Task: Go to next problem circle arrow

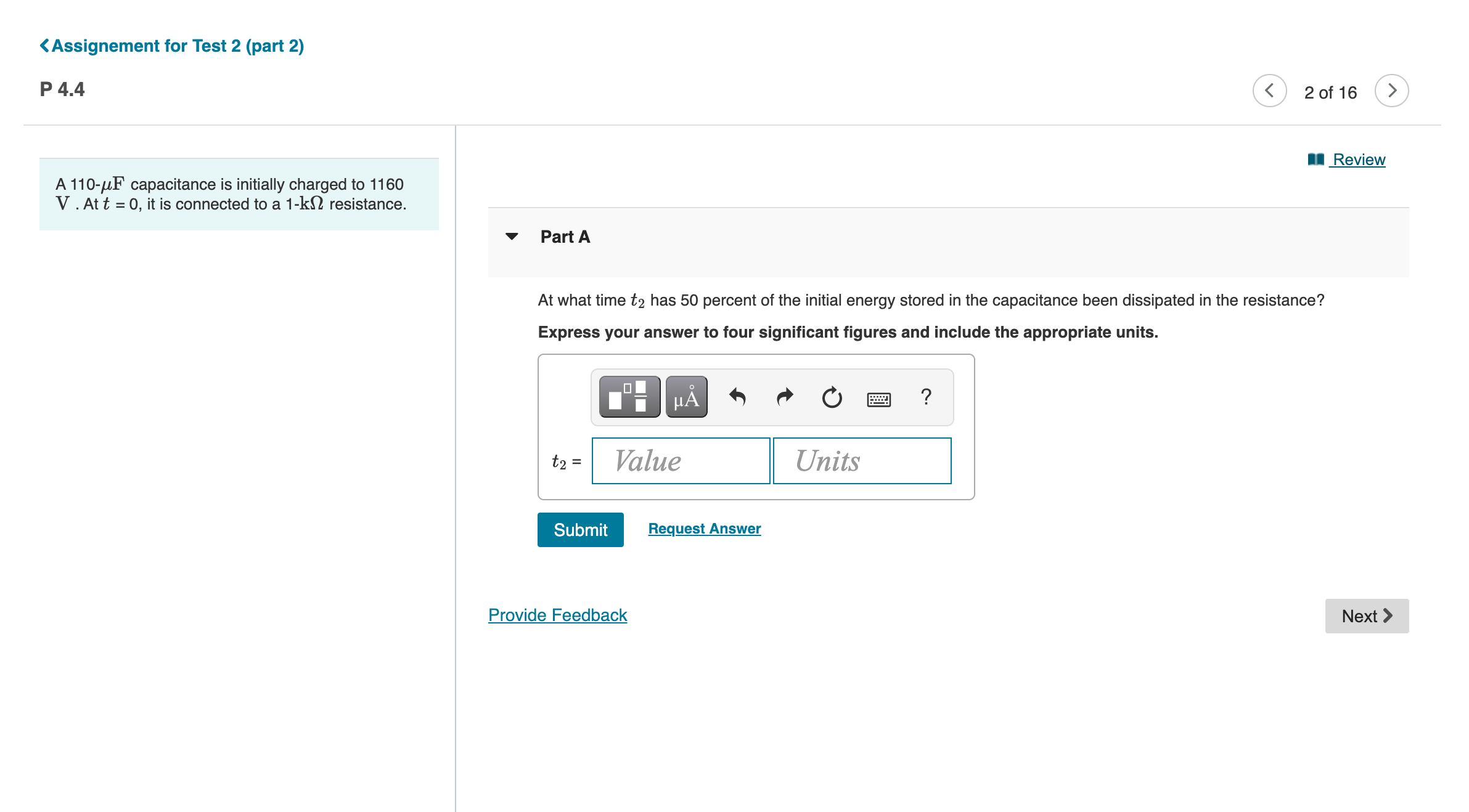Action: 1391,91
